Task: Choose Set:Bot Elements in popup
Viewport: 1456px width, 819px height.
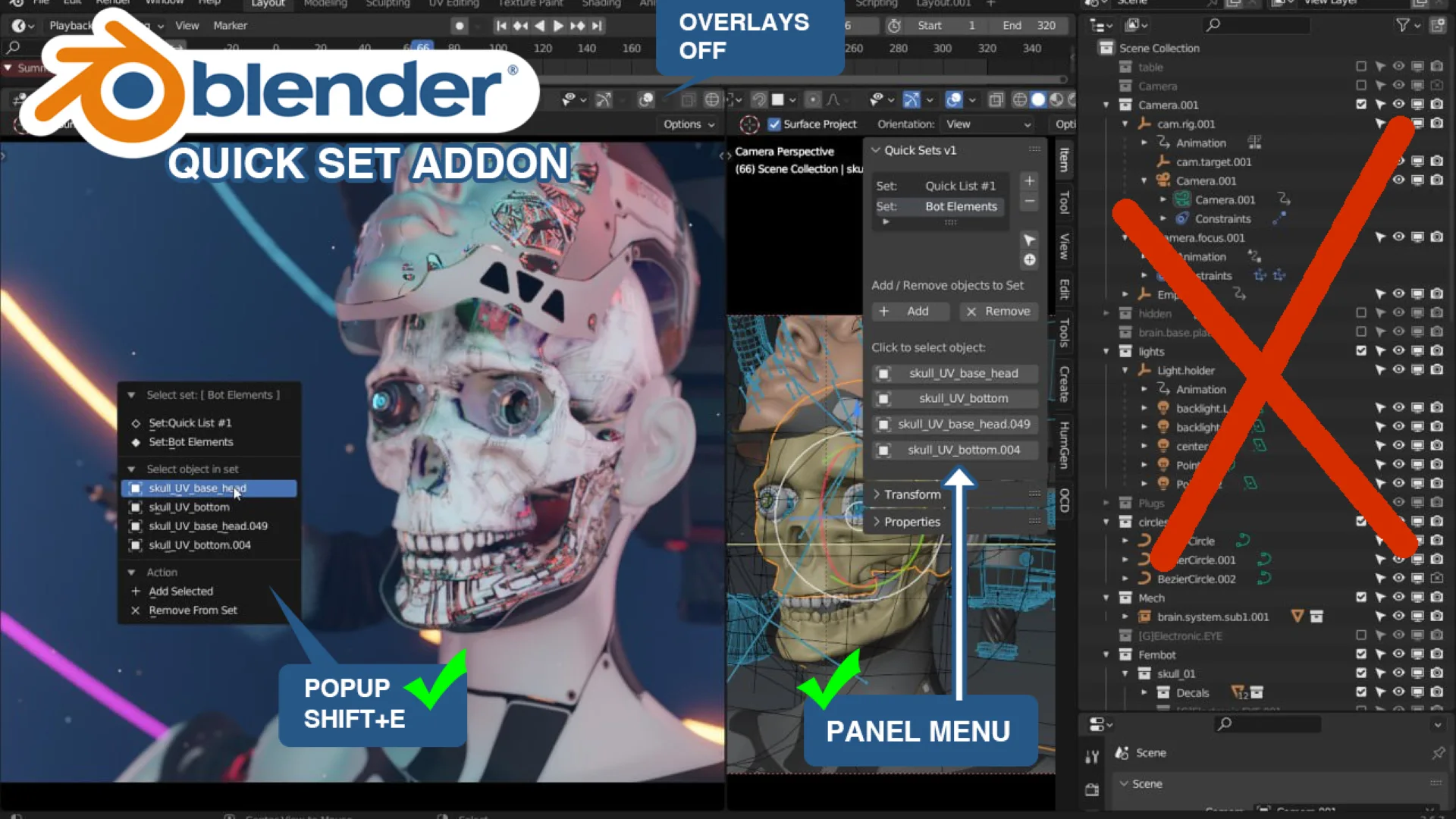Action: 190,442
